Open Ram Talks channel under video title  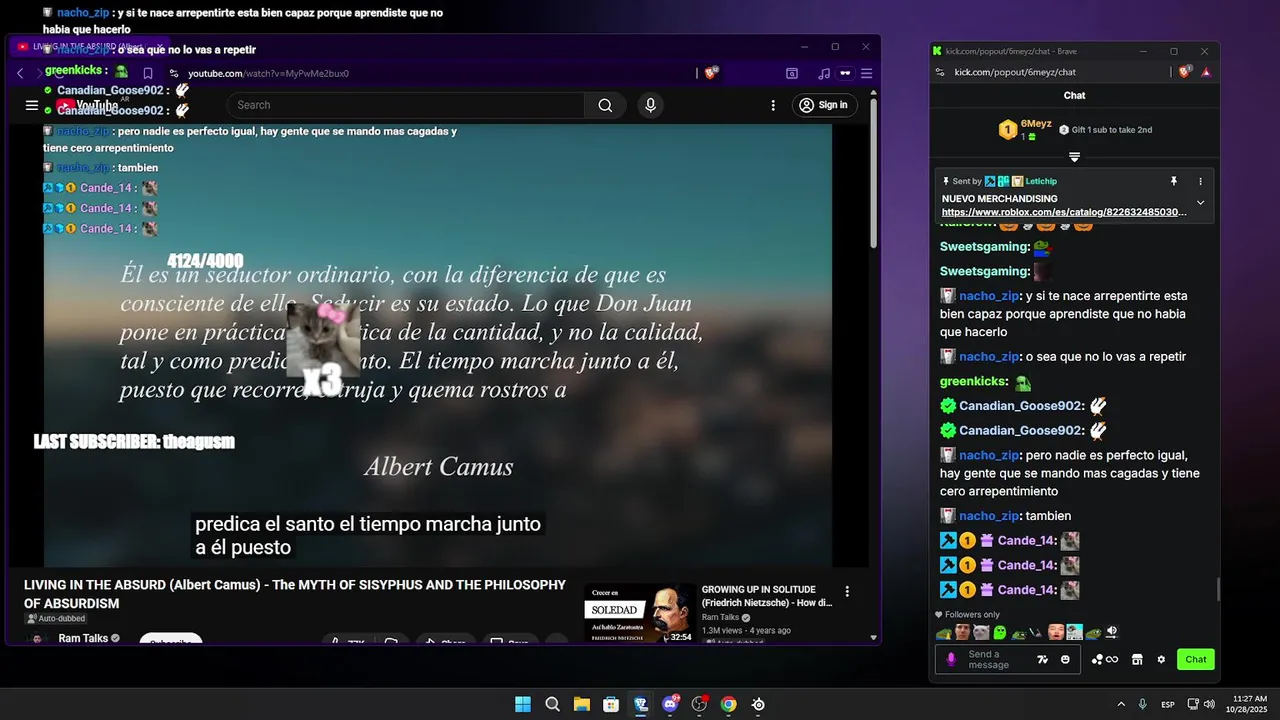(x=83, y=638)
